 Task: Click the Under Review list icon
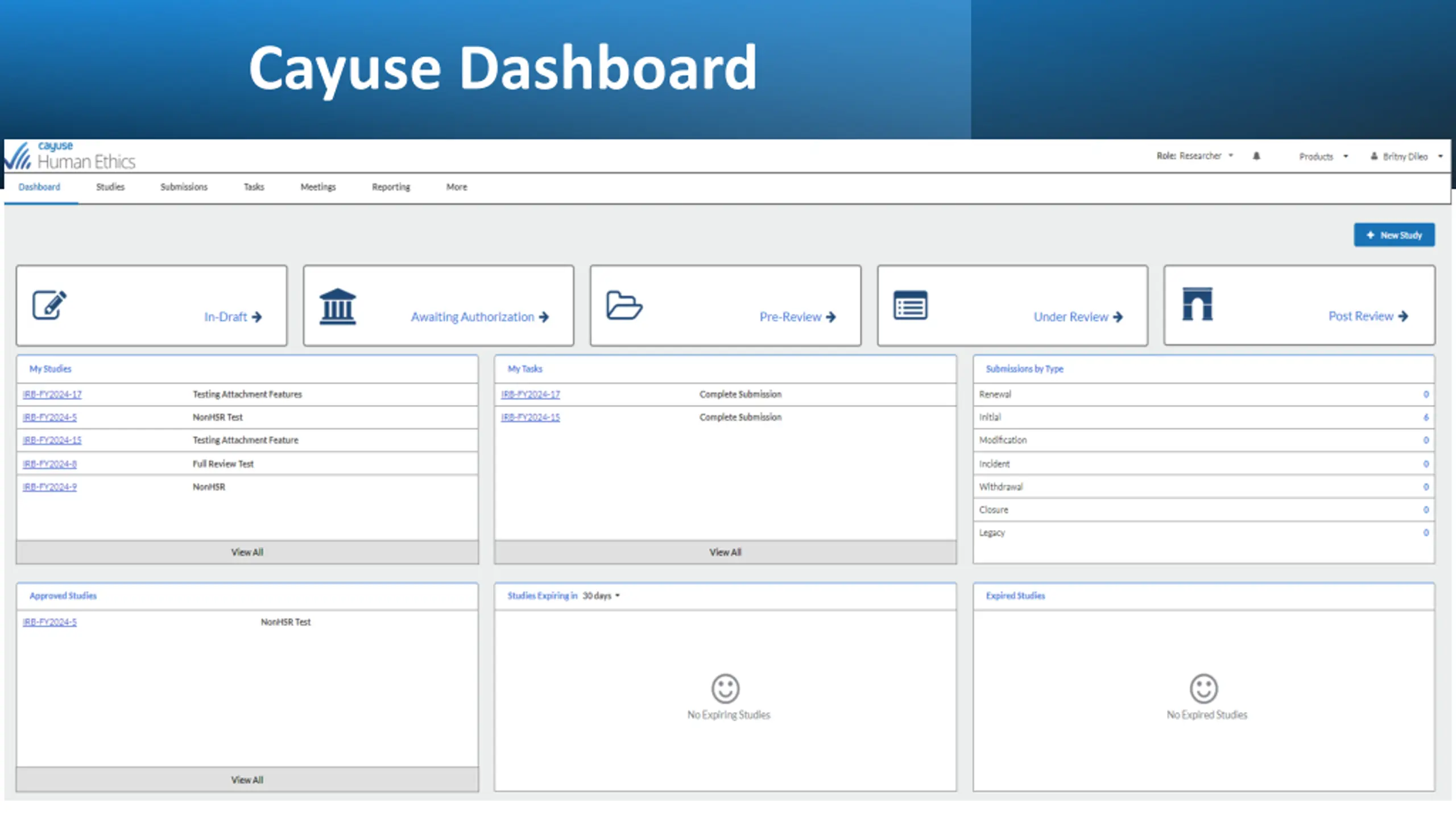[910, 305]
